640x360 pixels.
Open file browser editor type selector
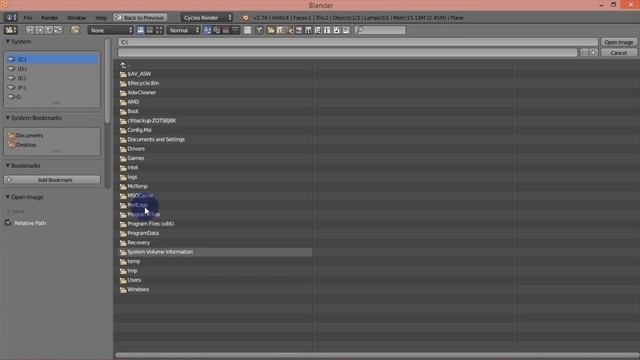(x=10, y=30)
